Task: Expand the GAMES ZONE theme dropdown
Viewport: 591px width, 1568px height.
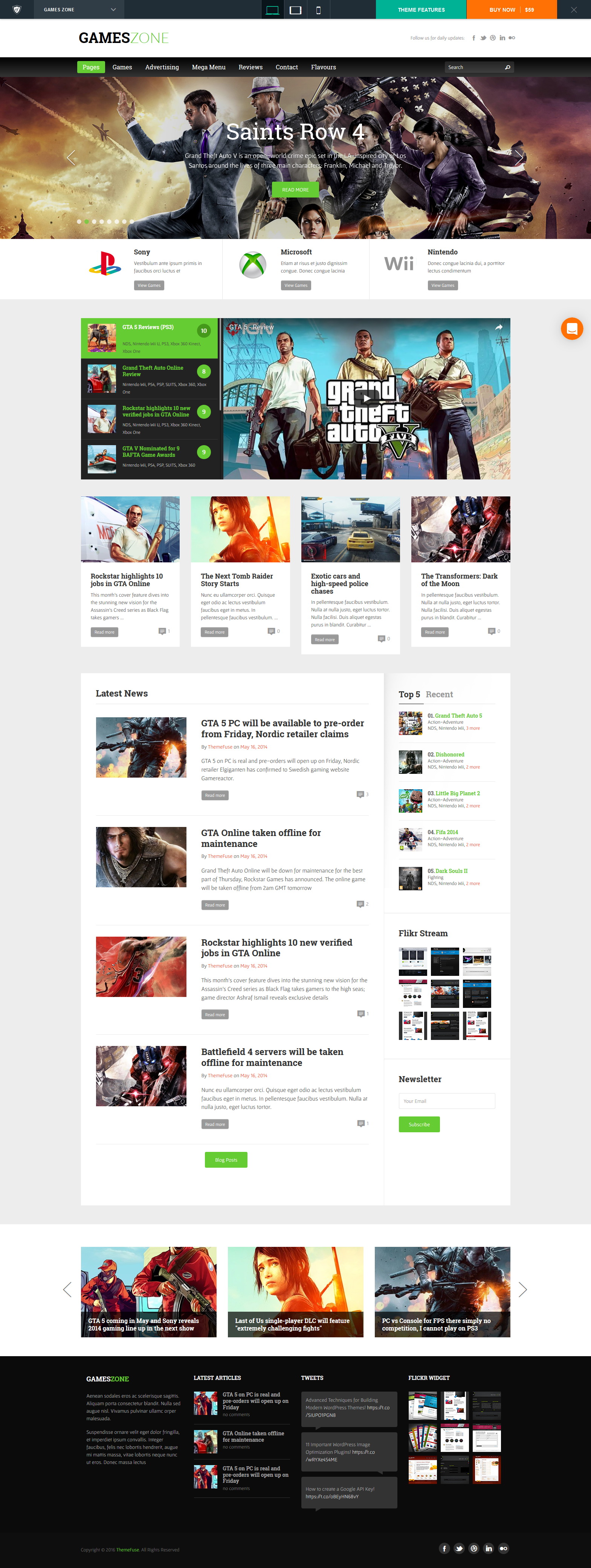Action: click(x=78, y=10)
